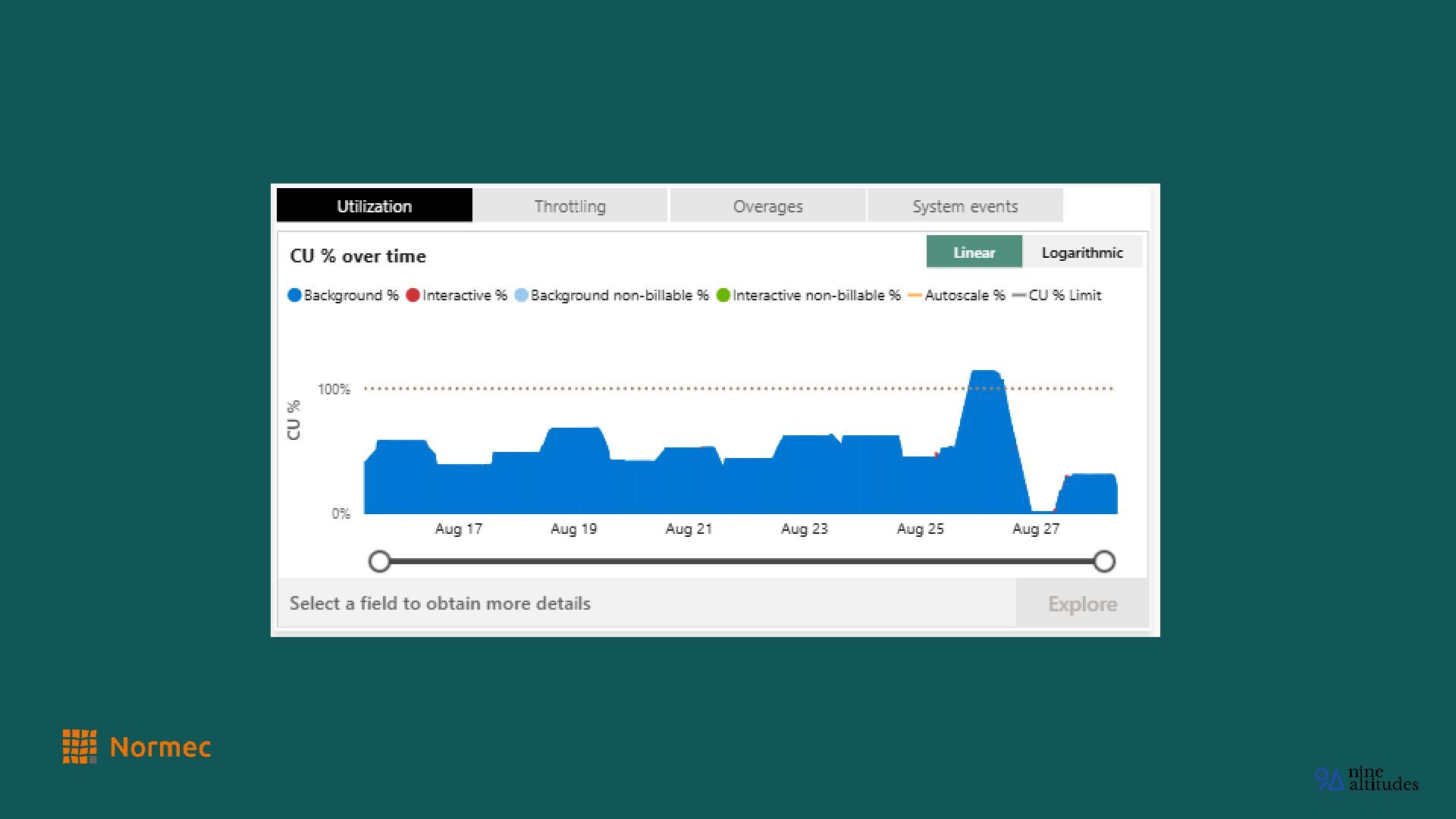Click the nine altitudes logo
Screen dimensions: 1456x819
tap(1366, 779)
